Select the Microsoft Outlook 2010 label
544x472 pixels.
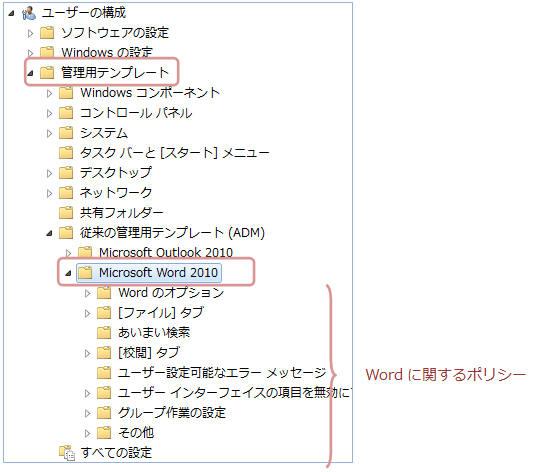(166, 252)
